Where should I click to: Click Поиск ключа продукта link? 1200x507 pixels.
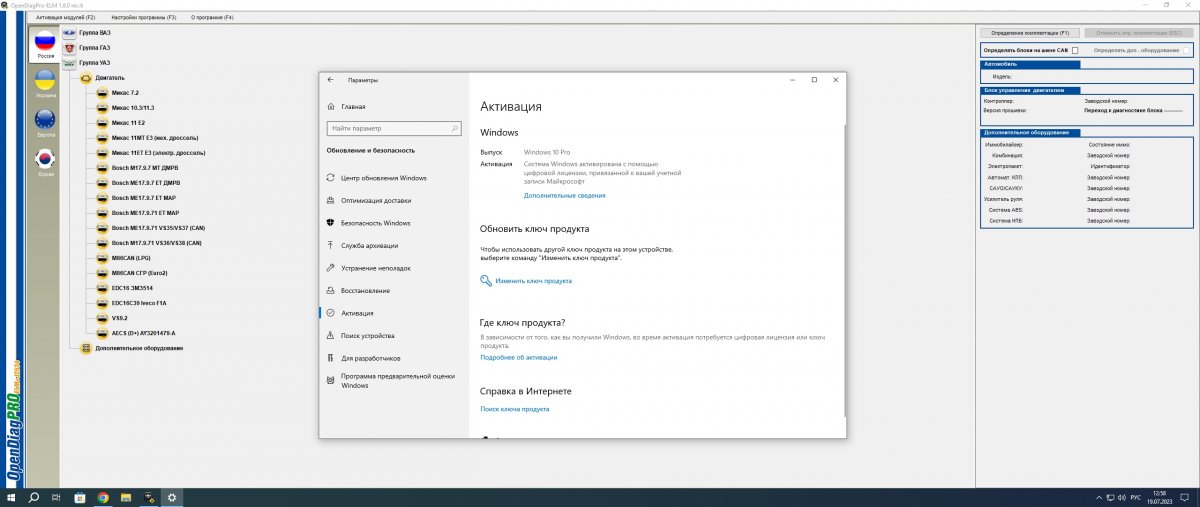(515, 408)
